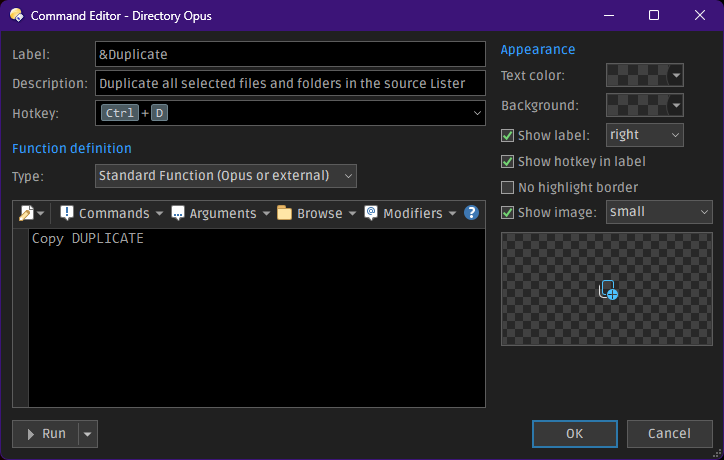The height and width of the screenshot is (460, 724).
Task: Open the Browse menu
Action: (317, 213)
